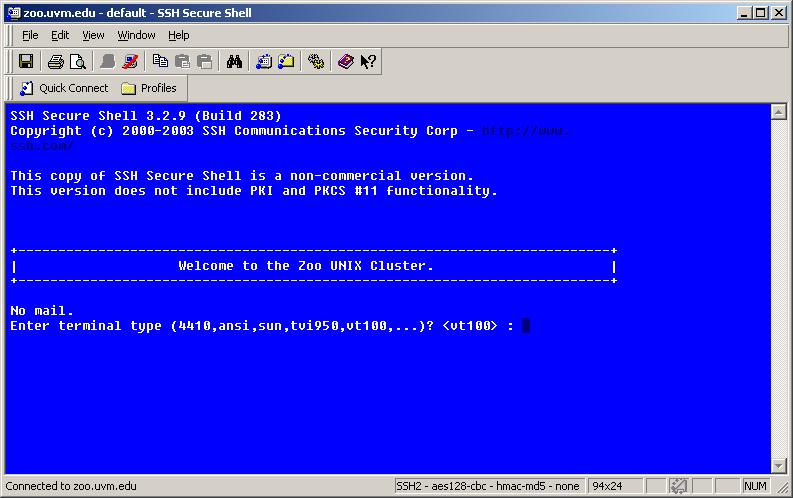Open a New Terminal Window from the toolbar
The image size is (793, 498).
(x=264, y=62)
